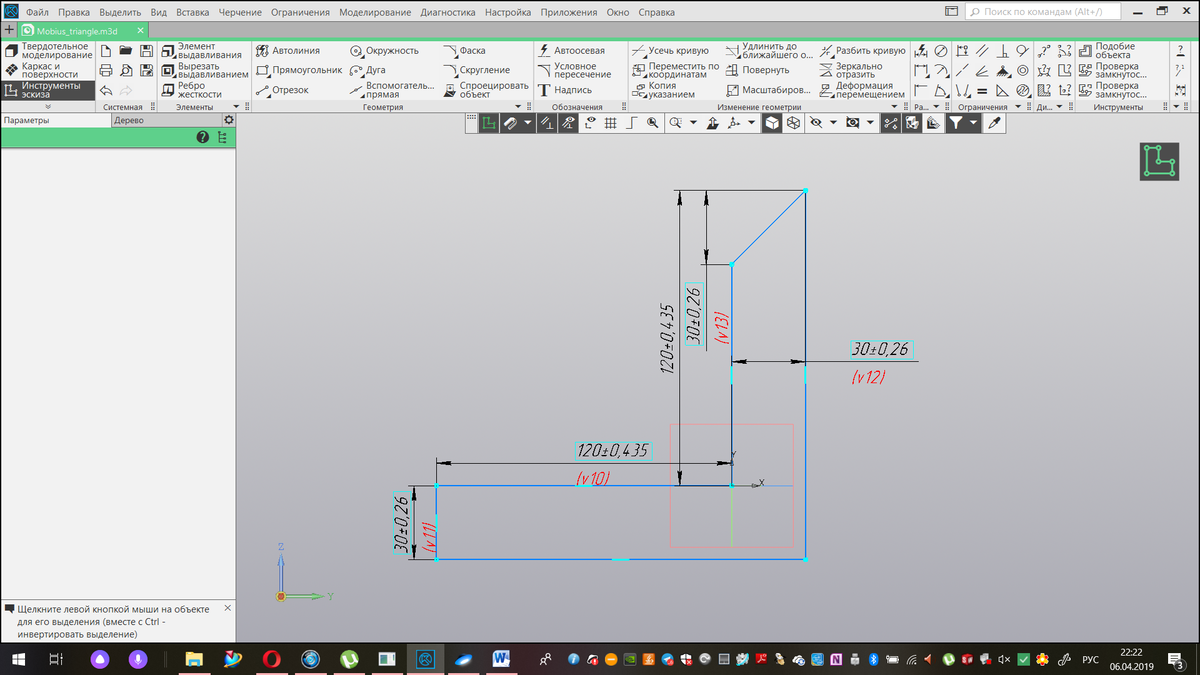Expand the Элементы toolbar group arrow

click(237, 106)
